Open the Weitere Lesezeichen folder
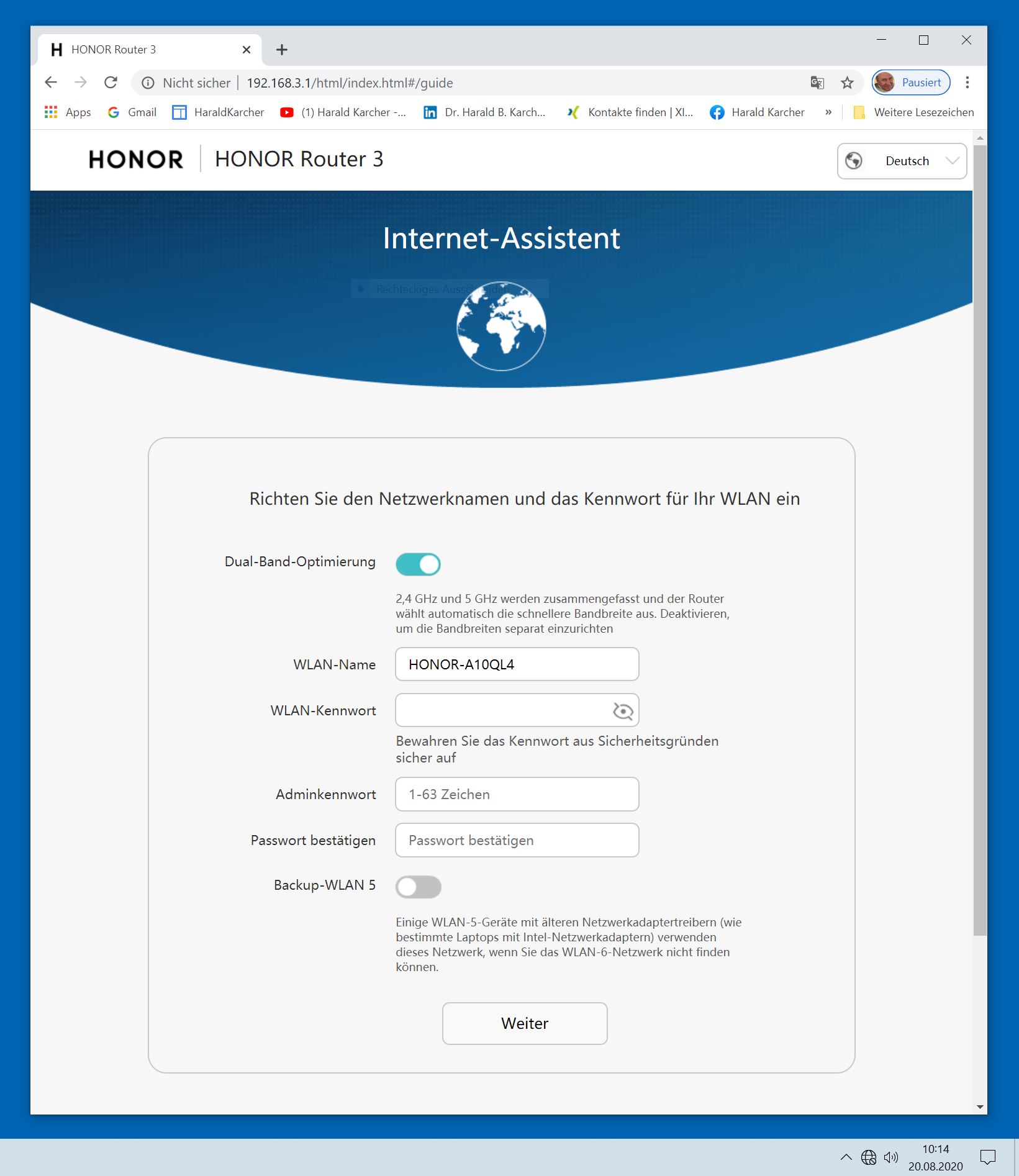The height and width of the screenshot is (1176, 1019). [913, 112]
